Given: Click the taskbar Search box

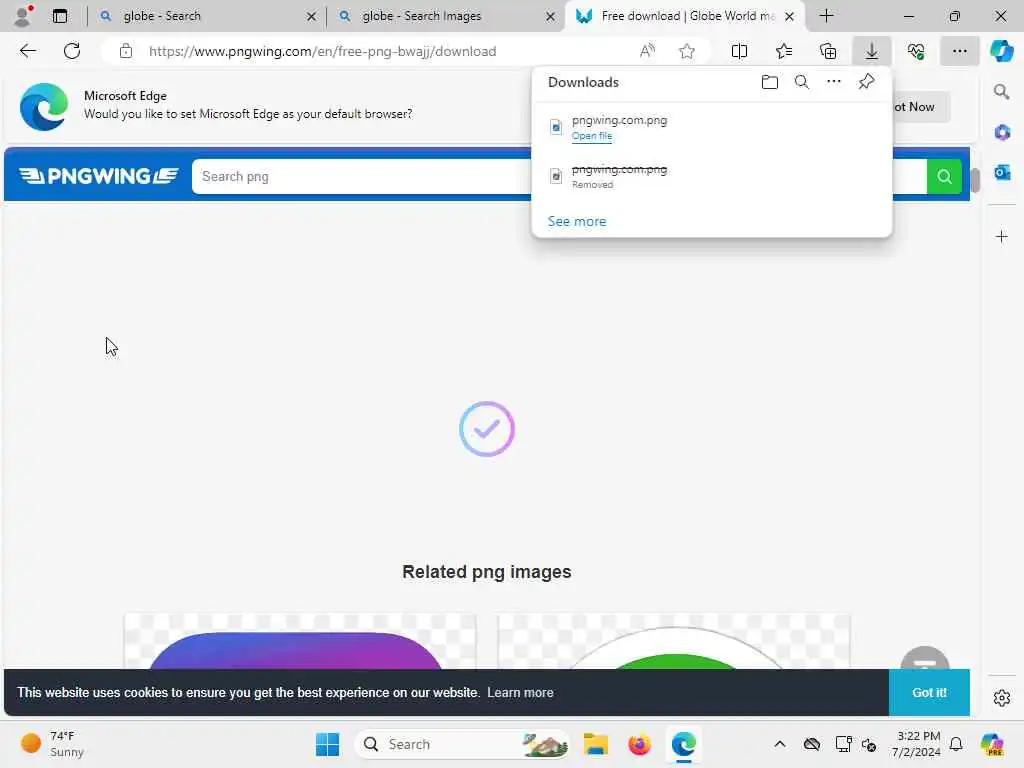Looking at the screenshot, I should [462, 744].
